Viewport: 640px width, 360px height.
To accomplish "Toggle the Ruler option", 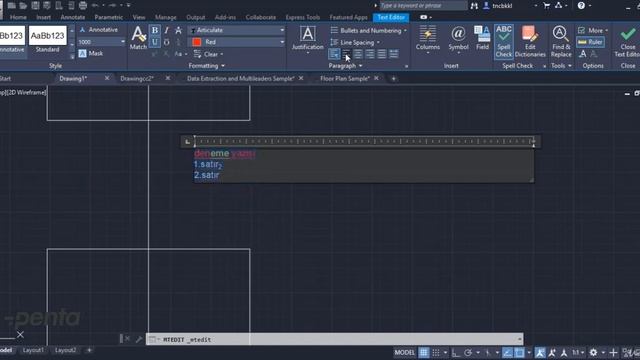I will click(591, 42).
